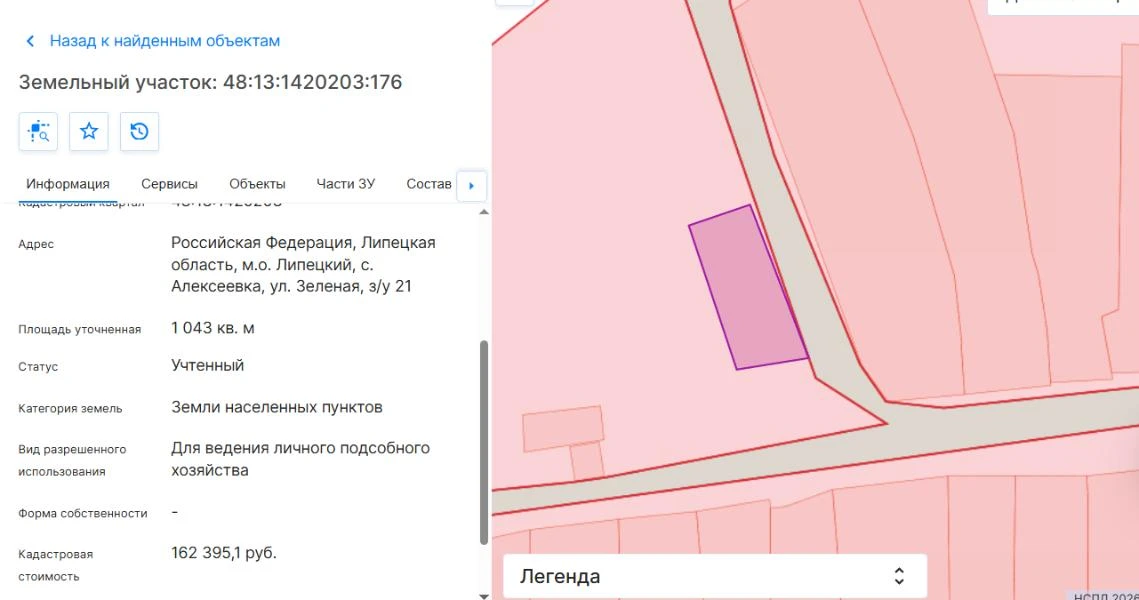
Task: Select the Части ЗУ tab
Action: [346, 185]
